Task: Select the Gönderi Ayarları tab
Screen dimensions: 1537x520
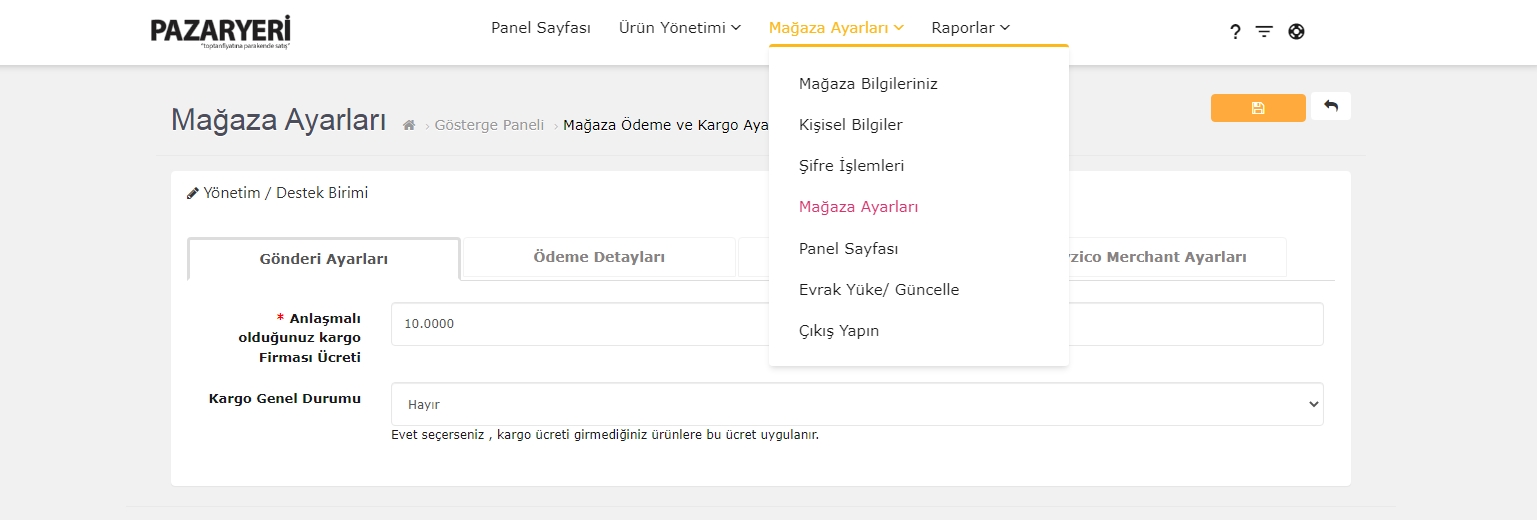Action: coord(324,259)
